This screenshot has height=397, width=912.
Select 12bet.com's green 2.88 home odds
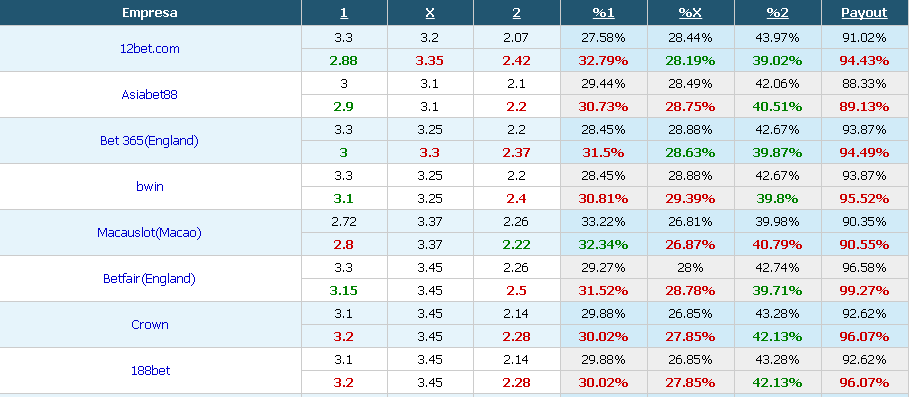[x=344, y=60]
